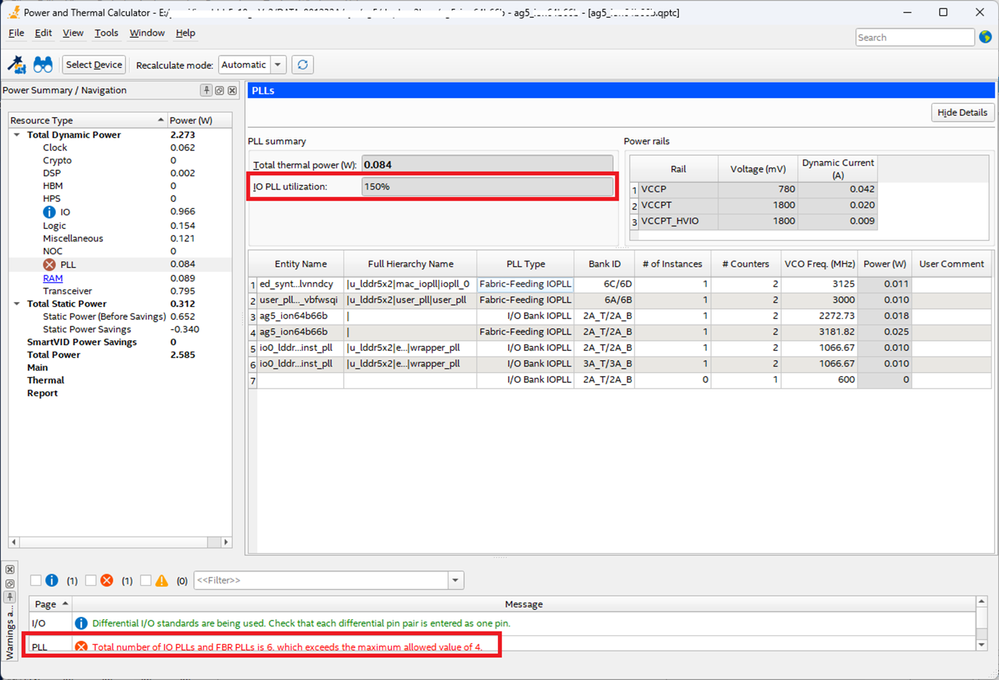Close the Power Summary / Navigation panel

(232, 90)
